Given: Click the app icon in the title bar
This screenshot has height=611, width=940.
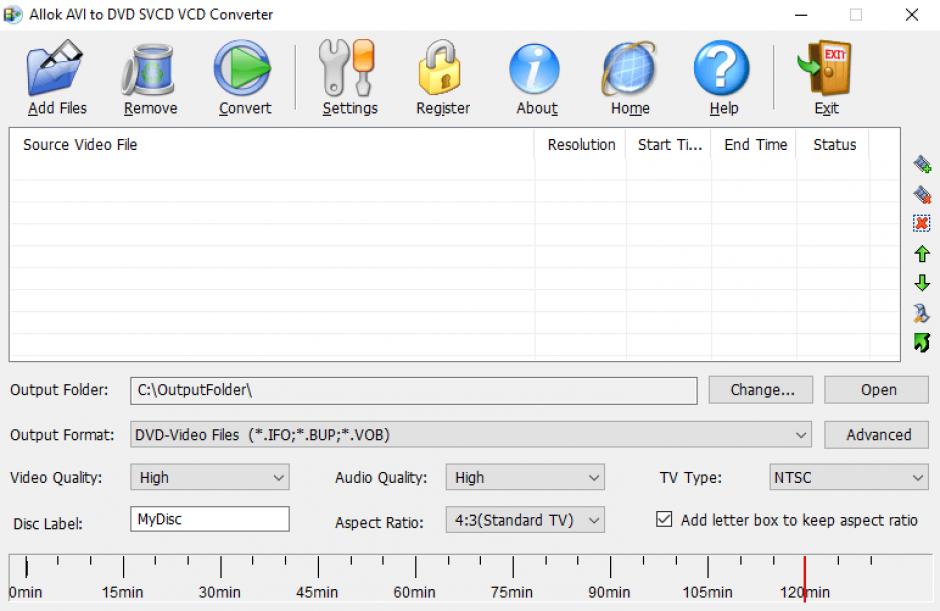Looking at the screenshot, I should (x=13, y=14).
